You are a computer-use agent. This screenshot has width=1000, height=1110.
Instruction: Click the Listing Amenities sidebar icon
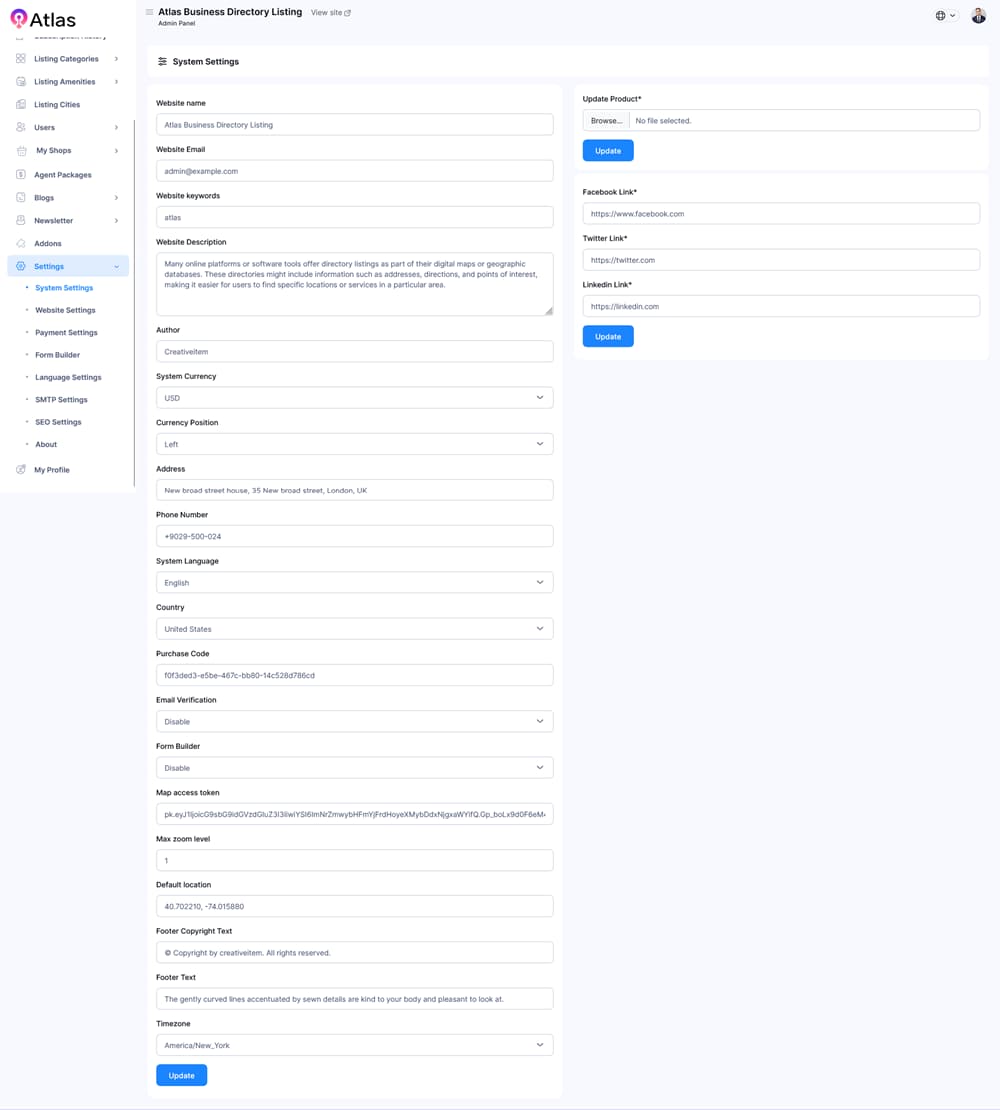tap(21, 81)
